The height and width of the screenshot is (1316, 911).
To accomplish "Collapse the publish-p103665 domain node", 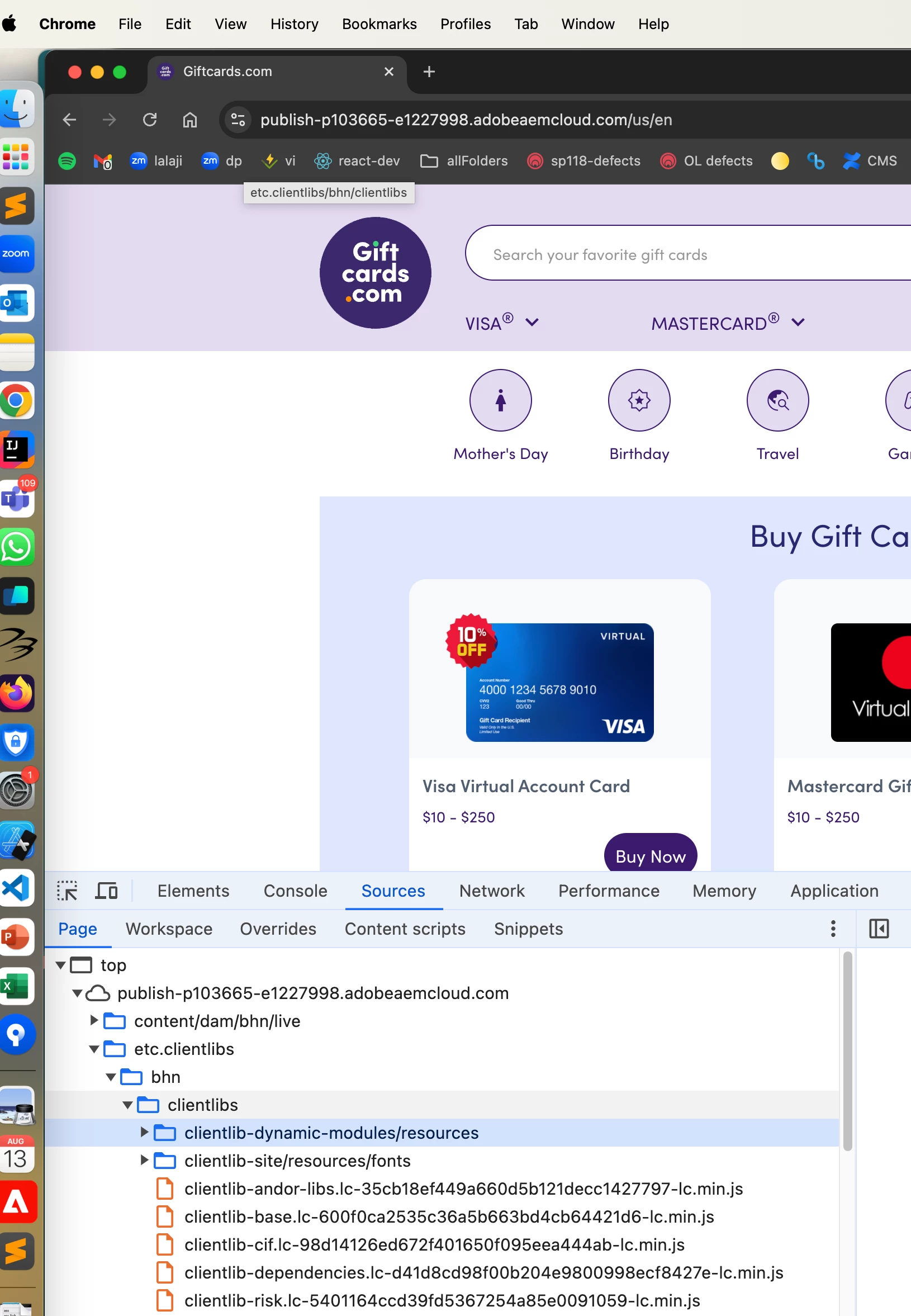I will coord(77,993).
